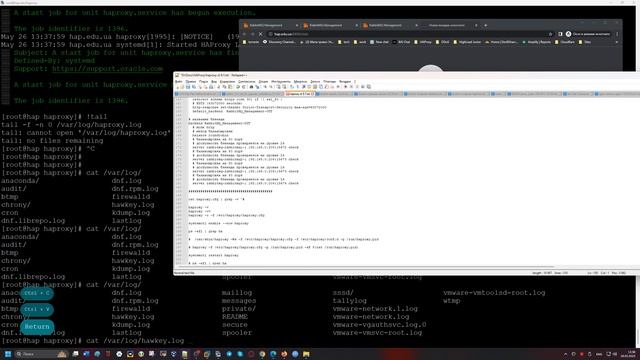
Task: Open the Macros menu in Notepad++
Action: 300,82
